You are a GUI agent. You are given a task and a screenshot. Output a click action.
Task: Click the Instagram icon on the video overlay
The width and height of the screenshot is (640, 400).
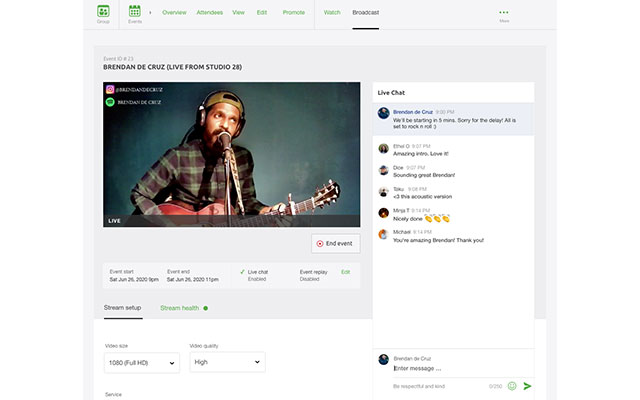coord(110,89)
